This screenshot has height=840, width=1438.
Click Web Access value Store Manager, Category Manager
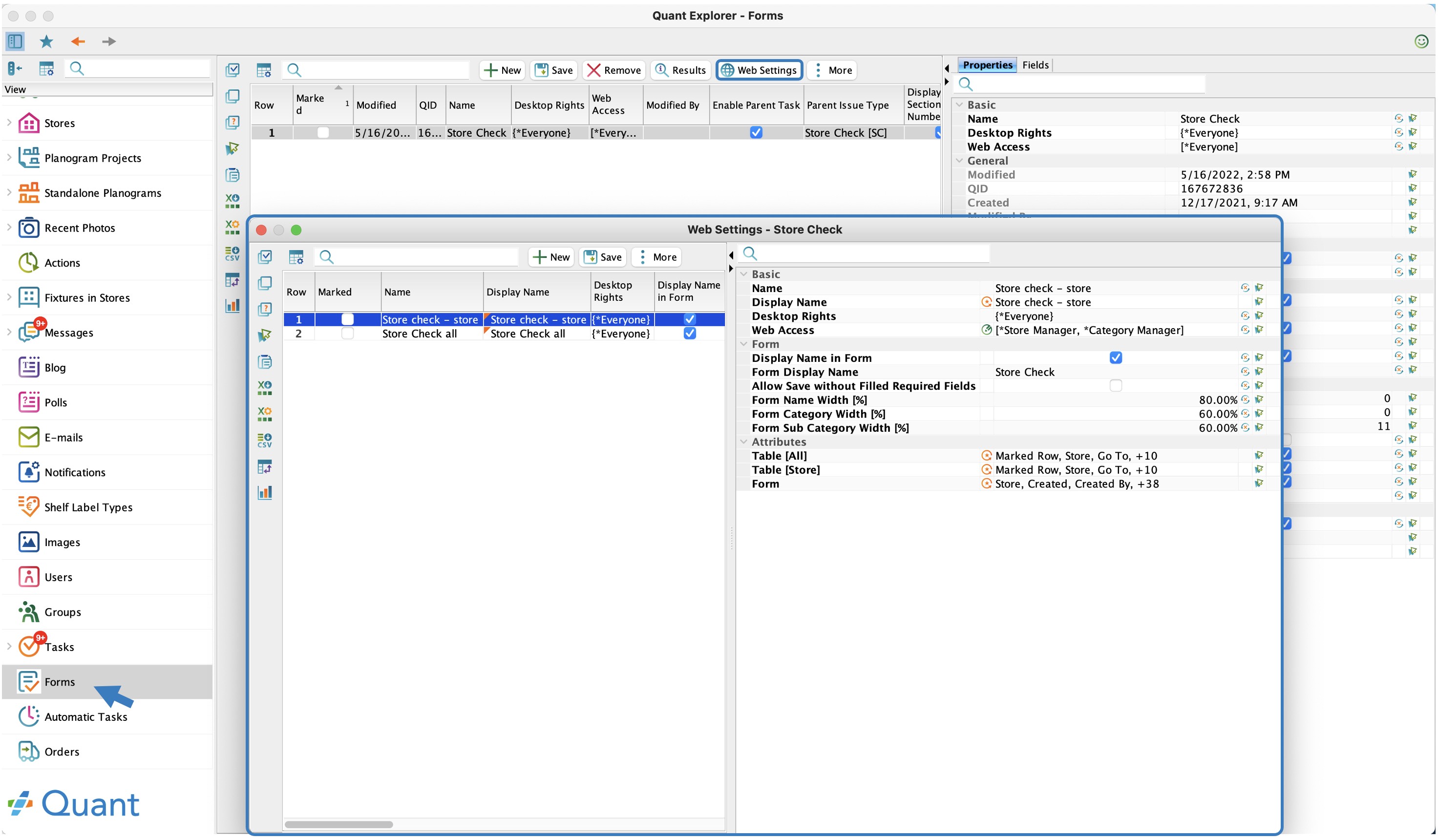(1089, 330)
